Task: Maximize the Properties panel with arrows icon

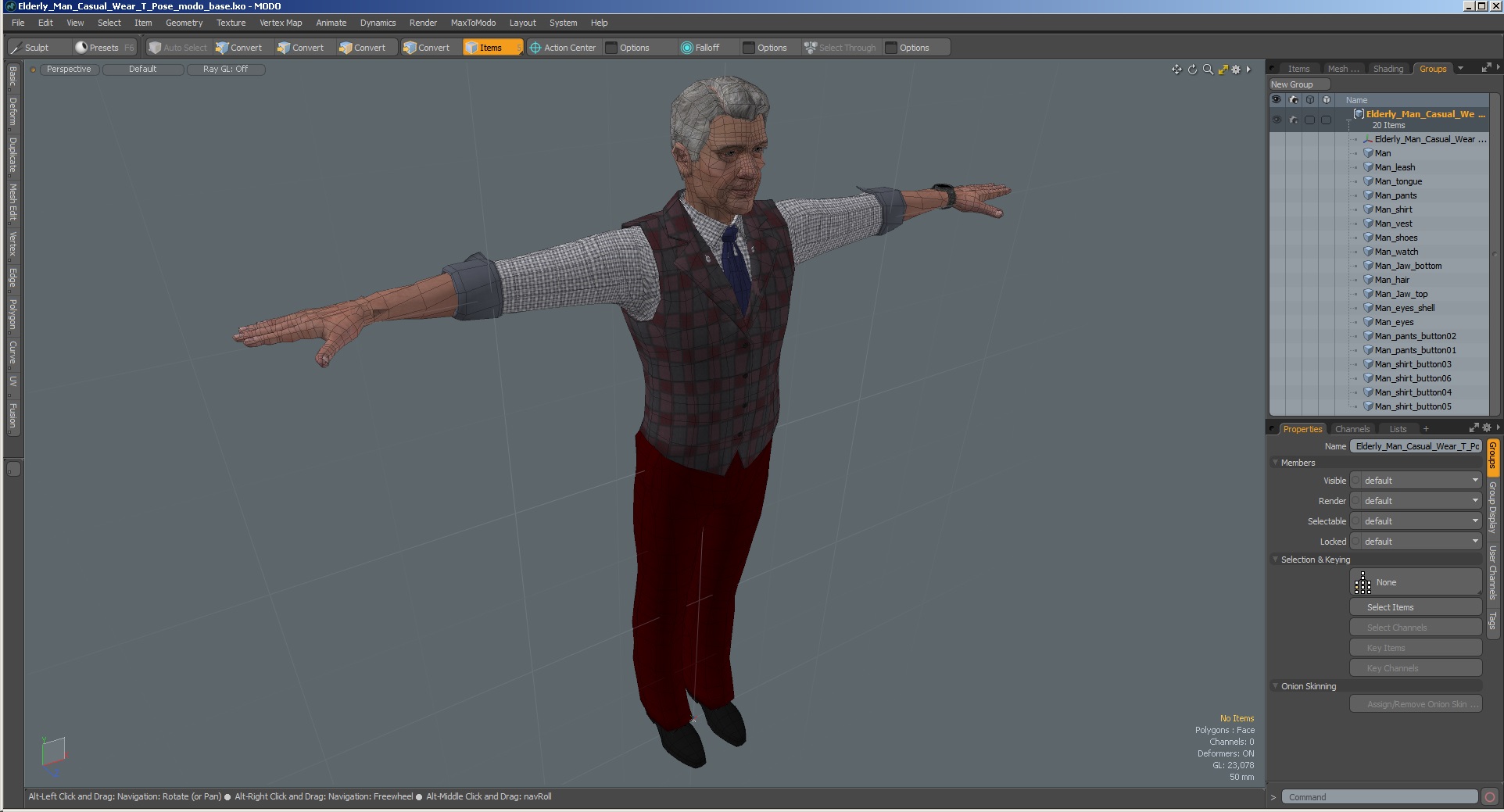Action: [1474, 427]
